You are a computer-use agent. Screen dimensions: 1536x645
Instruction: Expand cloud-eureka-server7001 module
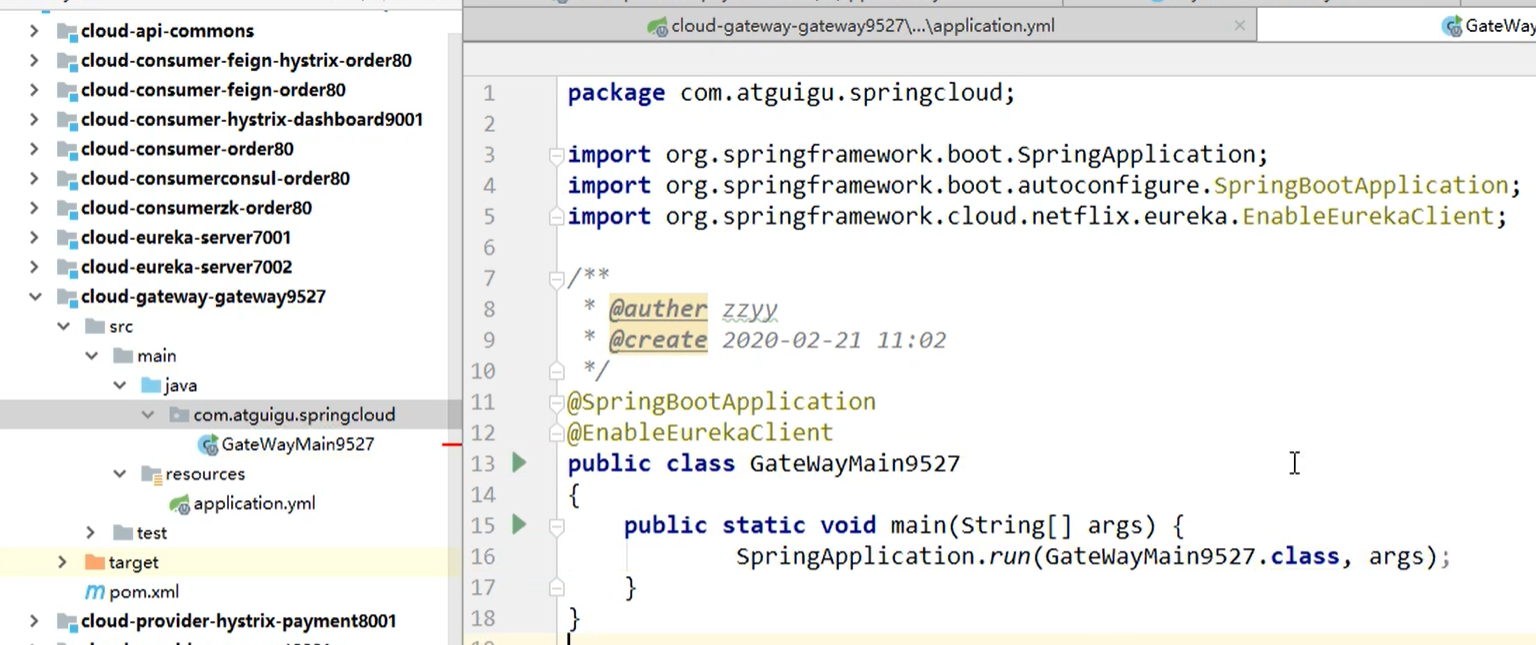[34, 238]
